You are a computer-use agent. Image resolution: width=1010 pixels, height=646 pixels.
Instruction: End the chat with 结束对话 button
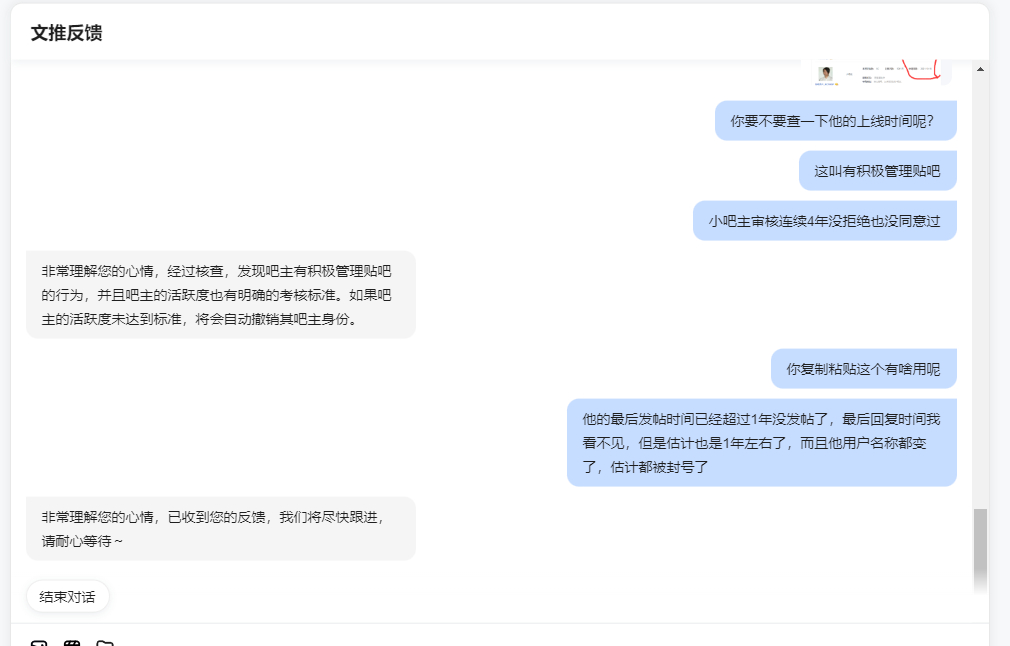pyautogui.click(x=68, y=597)
